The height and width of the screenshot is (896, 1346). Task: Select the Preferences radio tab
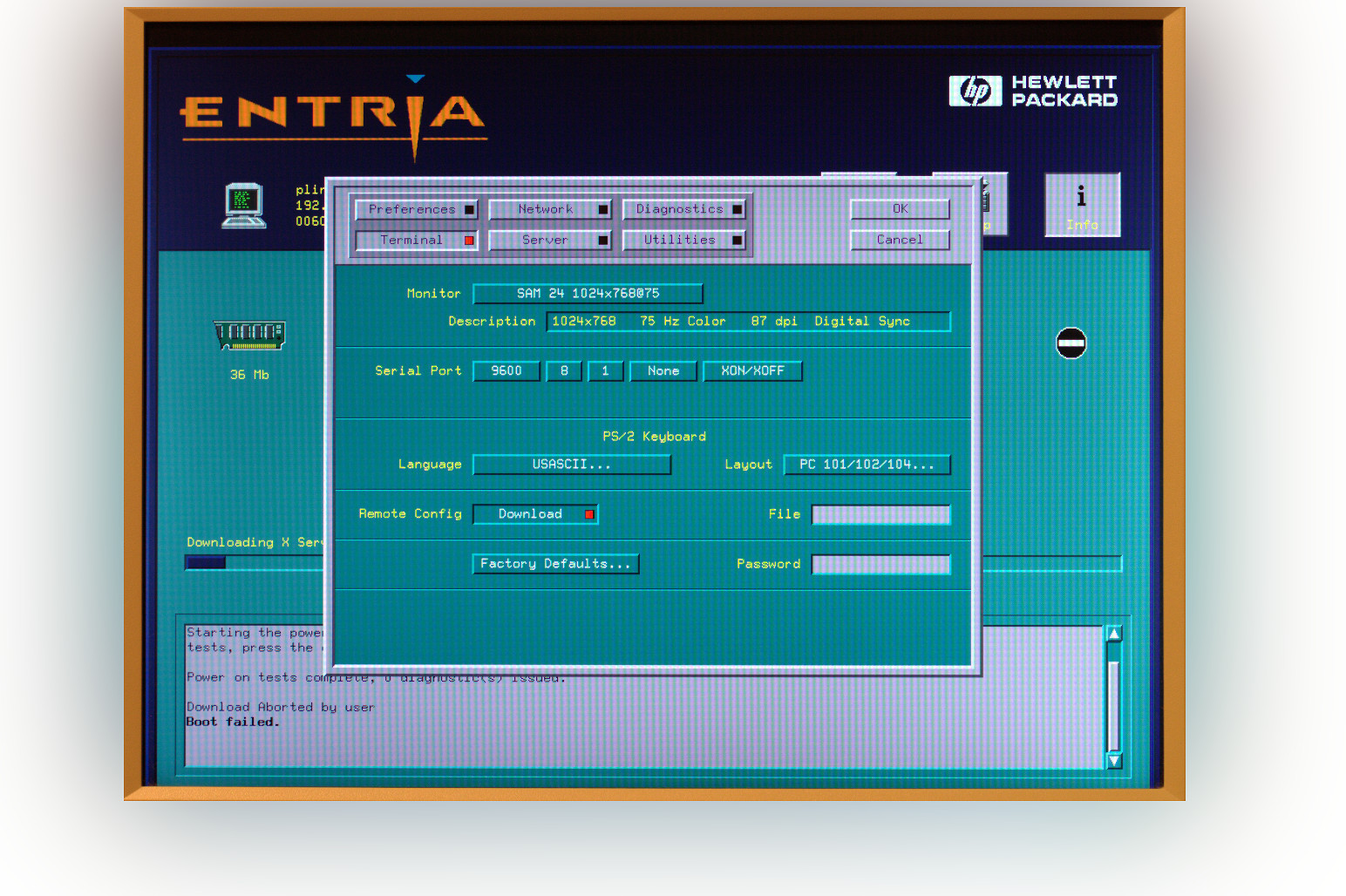(416, 210)
